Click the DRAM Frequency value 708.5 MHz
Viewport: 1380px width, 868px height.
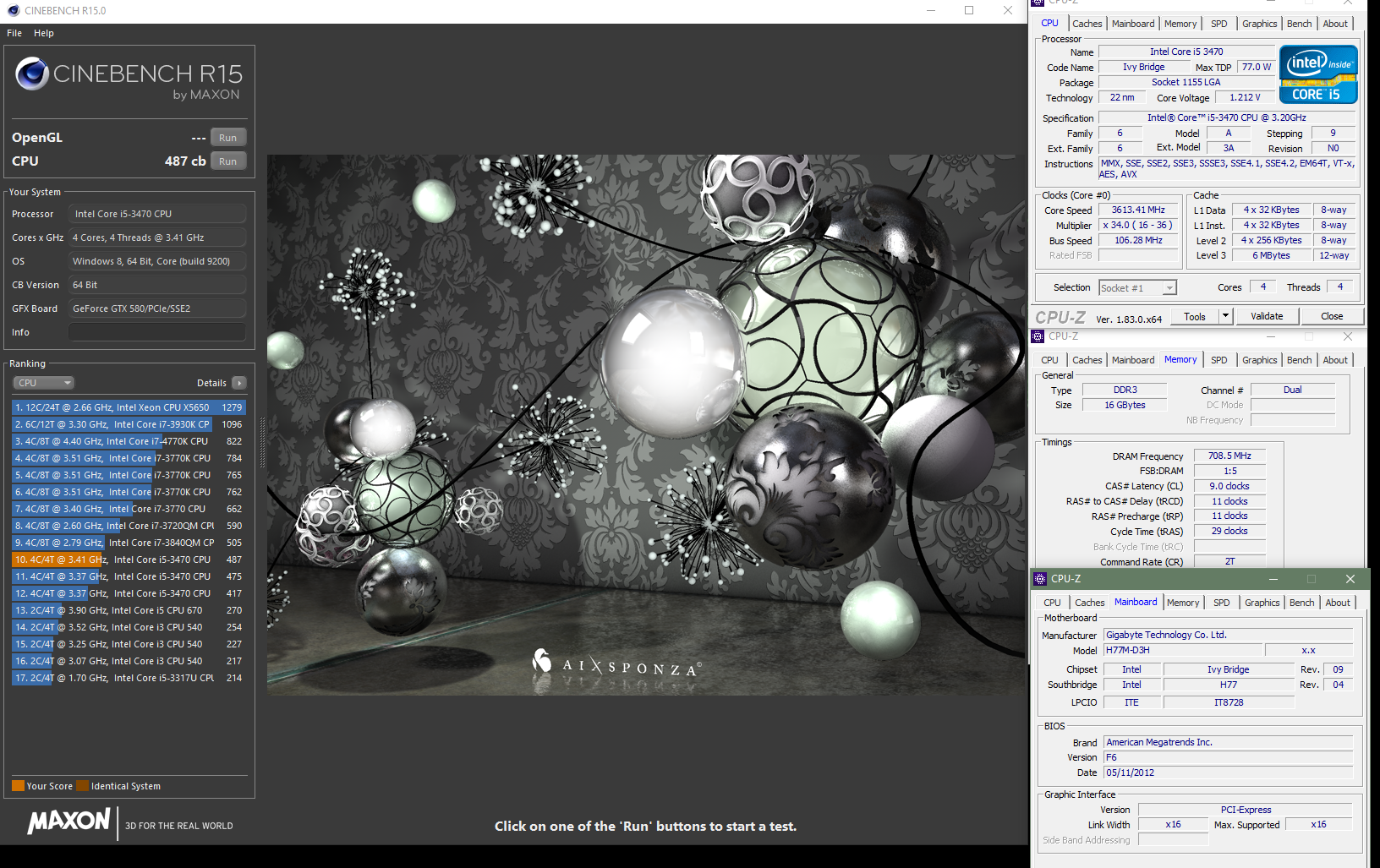1229,456
